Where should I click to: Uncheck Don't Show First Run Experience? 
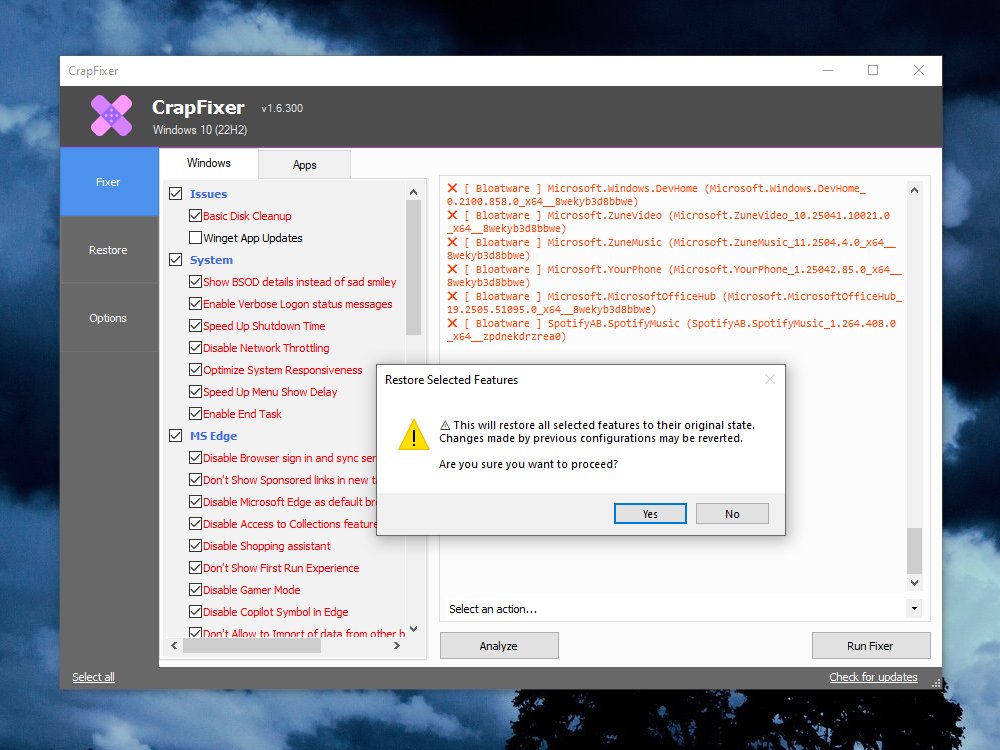195,568
